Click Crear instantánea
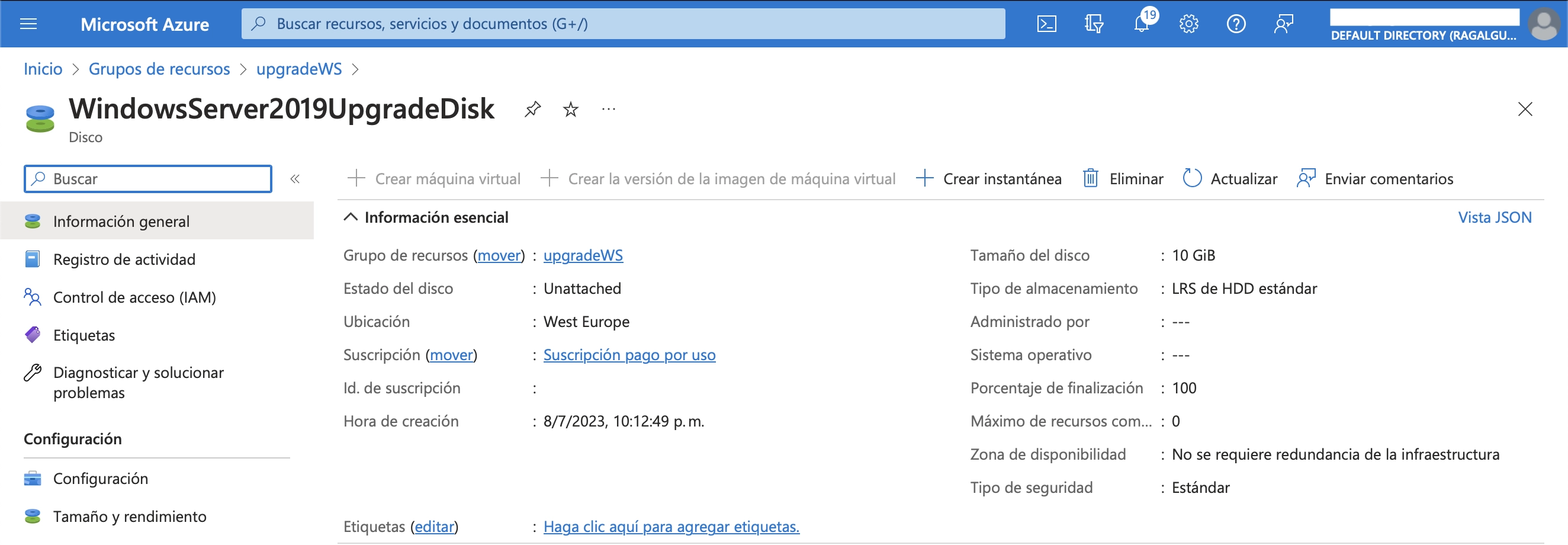This screenshot has width=1568, height=545. click(989, 179)
